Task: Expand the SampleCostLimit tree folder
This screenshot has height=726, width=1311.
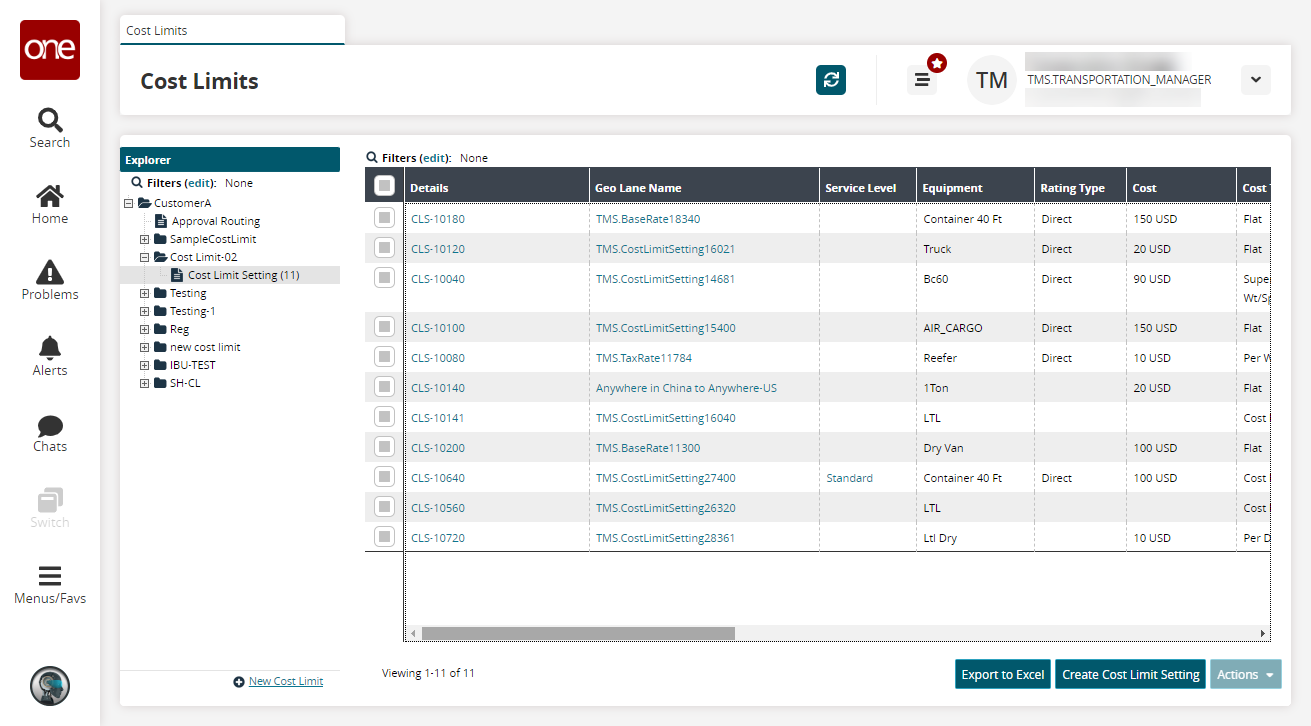Action: pos(145,239)
